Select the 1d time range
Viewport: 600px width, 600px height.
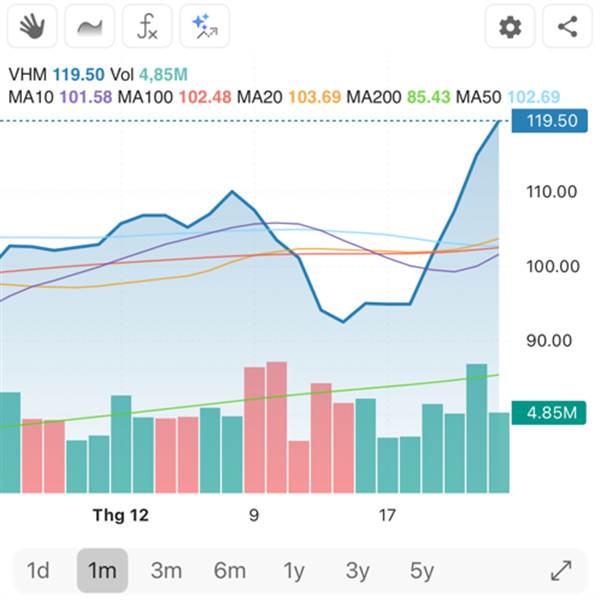click(x=38, y=571)
